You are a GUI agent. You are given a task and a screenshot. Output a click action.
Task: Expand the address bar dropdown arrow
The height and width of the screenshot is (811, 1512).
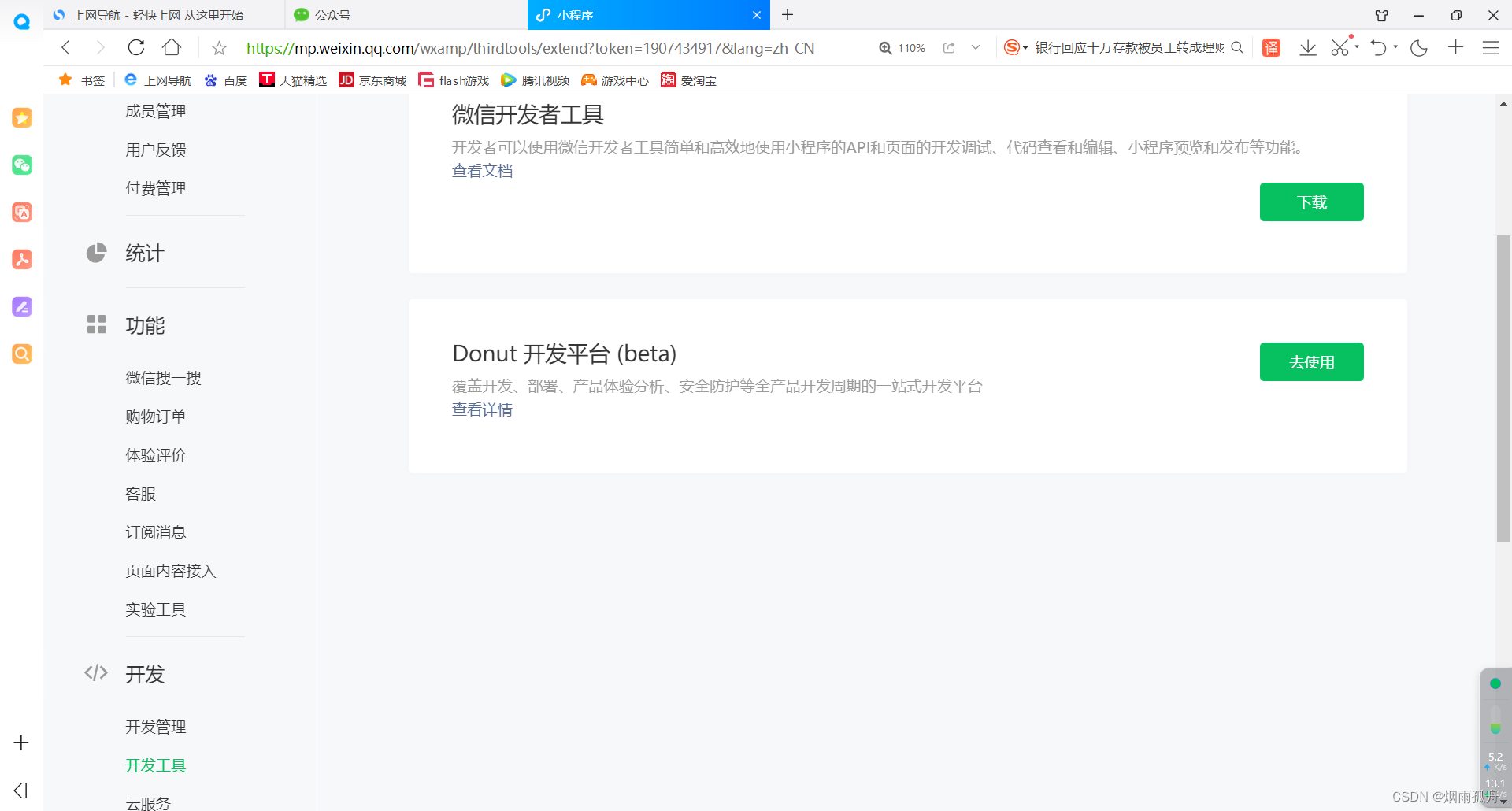(x=976, y=47)
